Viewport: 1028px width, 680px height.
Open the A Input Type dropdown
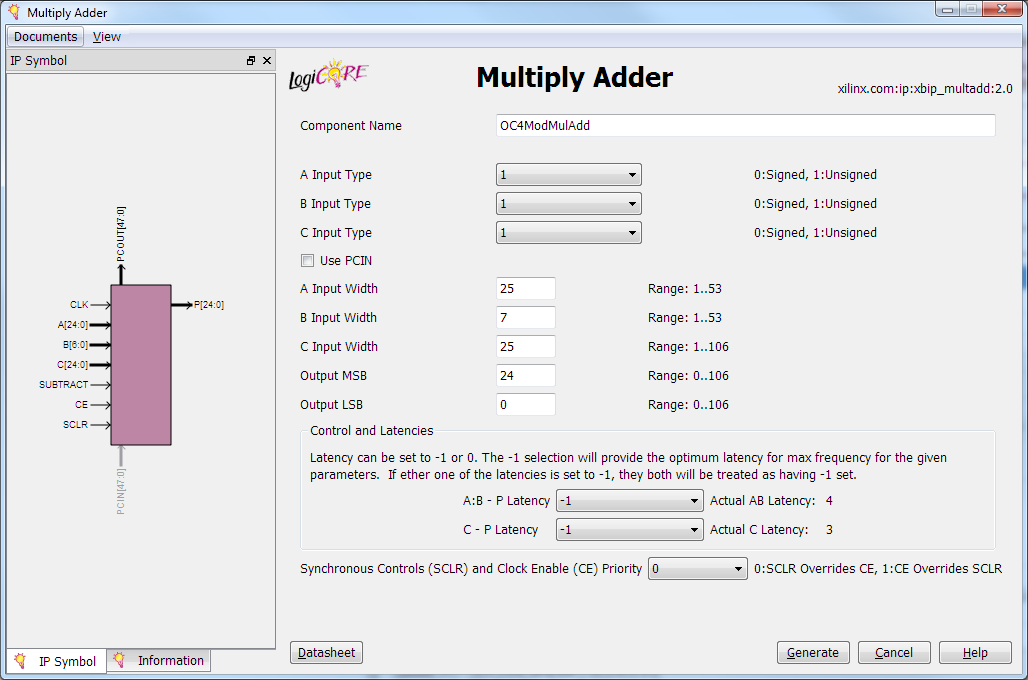click(568, 174)
